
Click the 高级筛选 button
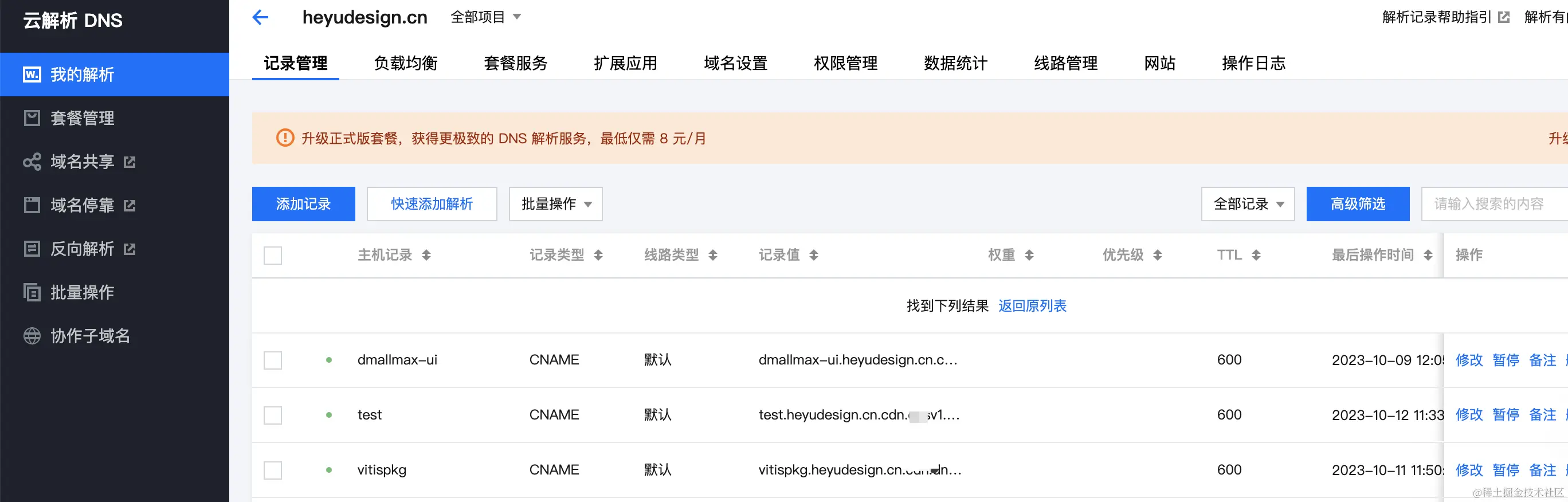[1358, 204]
